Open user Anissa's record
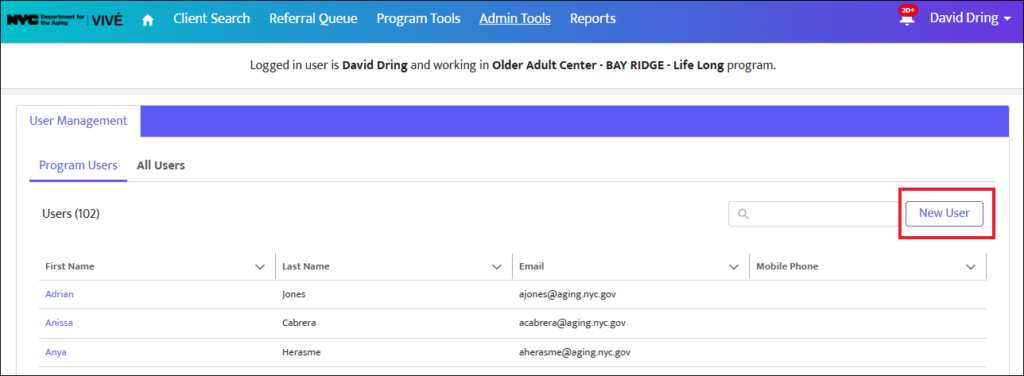The height and width of the screenshot is (376, 1024). [x=59, y=322]
